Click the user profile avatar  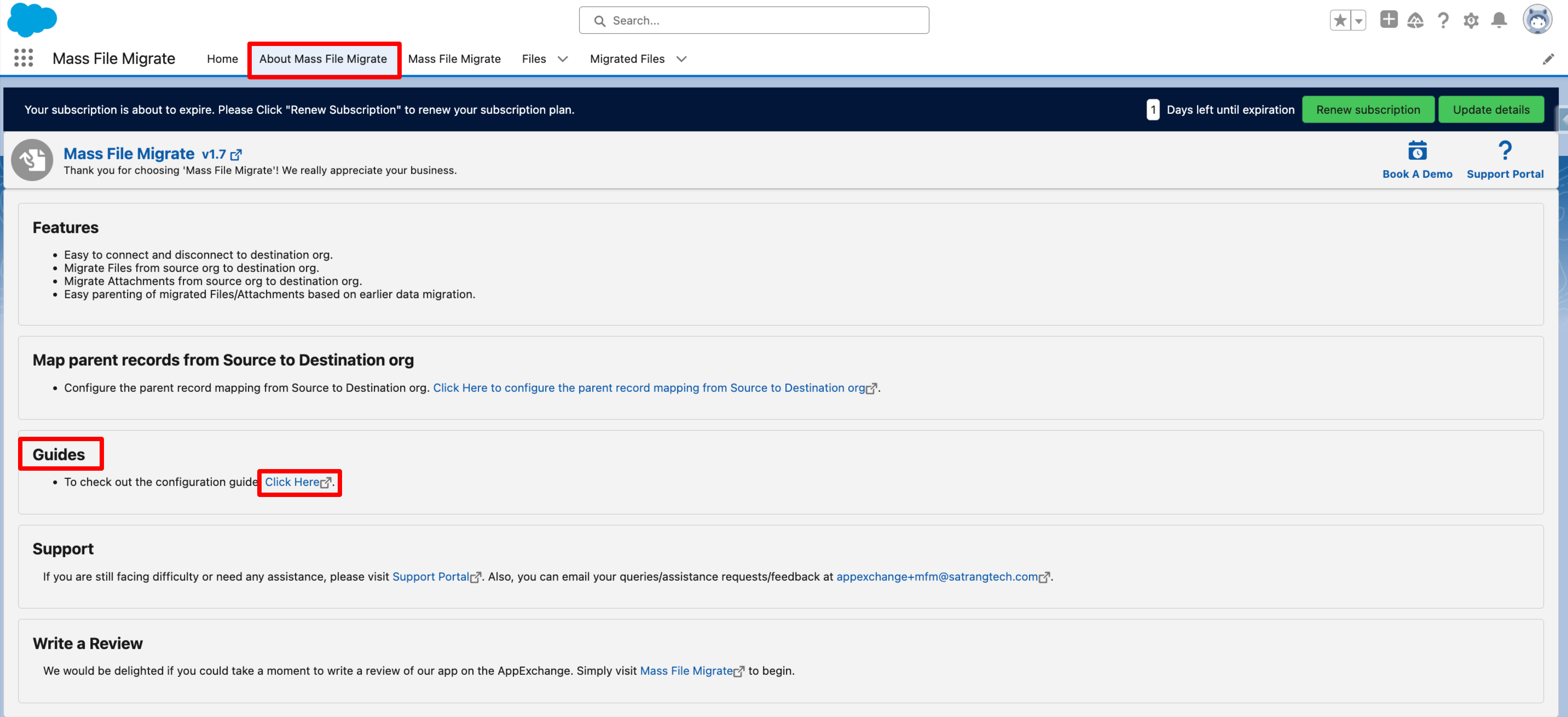coord(1537,20)
